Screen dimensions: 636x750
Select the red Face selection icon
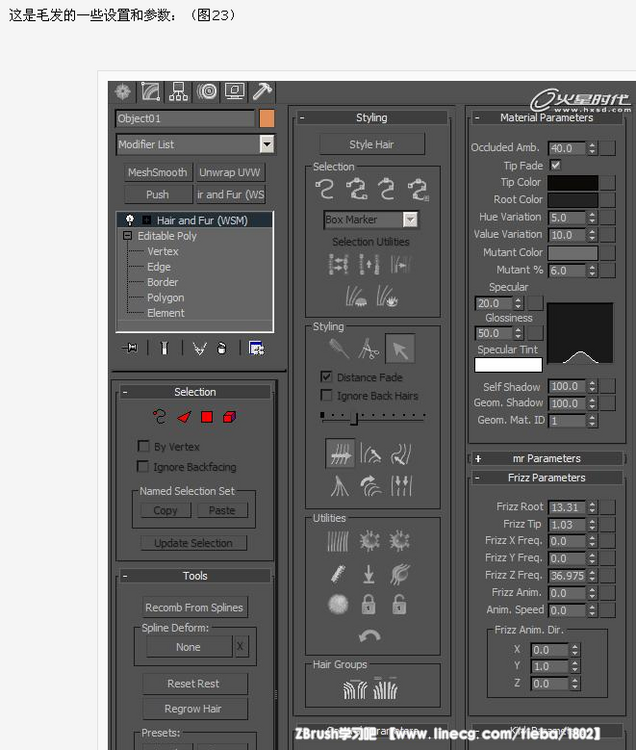184,417
